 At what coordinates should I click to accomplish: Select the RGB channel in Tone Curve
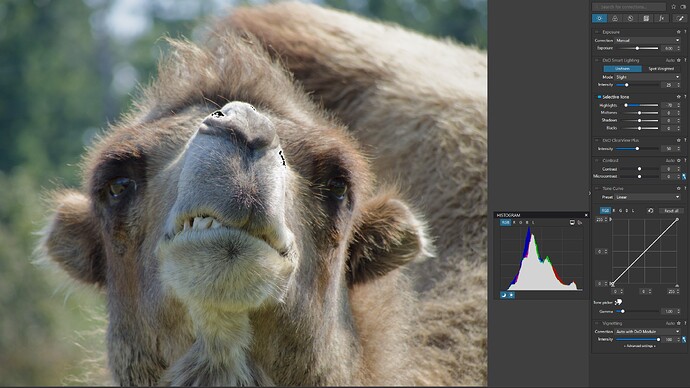click(x=606, y=211)
